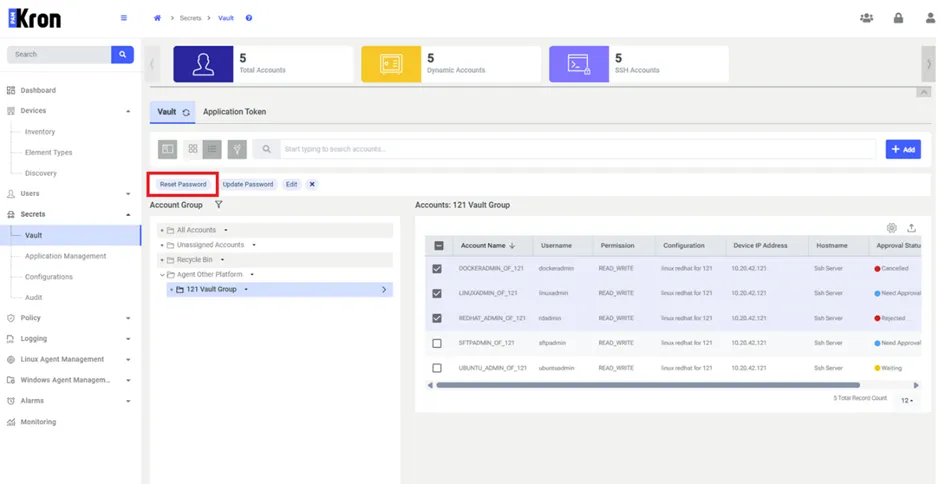The image size is (945, 484).
Task: Click the SSH Accounts terminal icon
Action: [x=579, y=64]
